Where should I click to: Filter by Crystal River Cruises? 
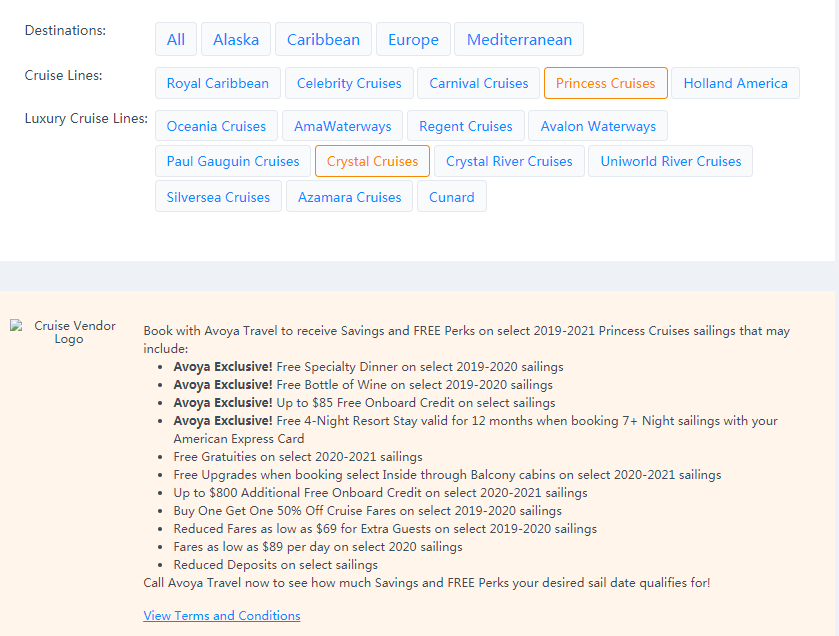click(509, 161)
